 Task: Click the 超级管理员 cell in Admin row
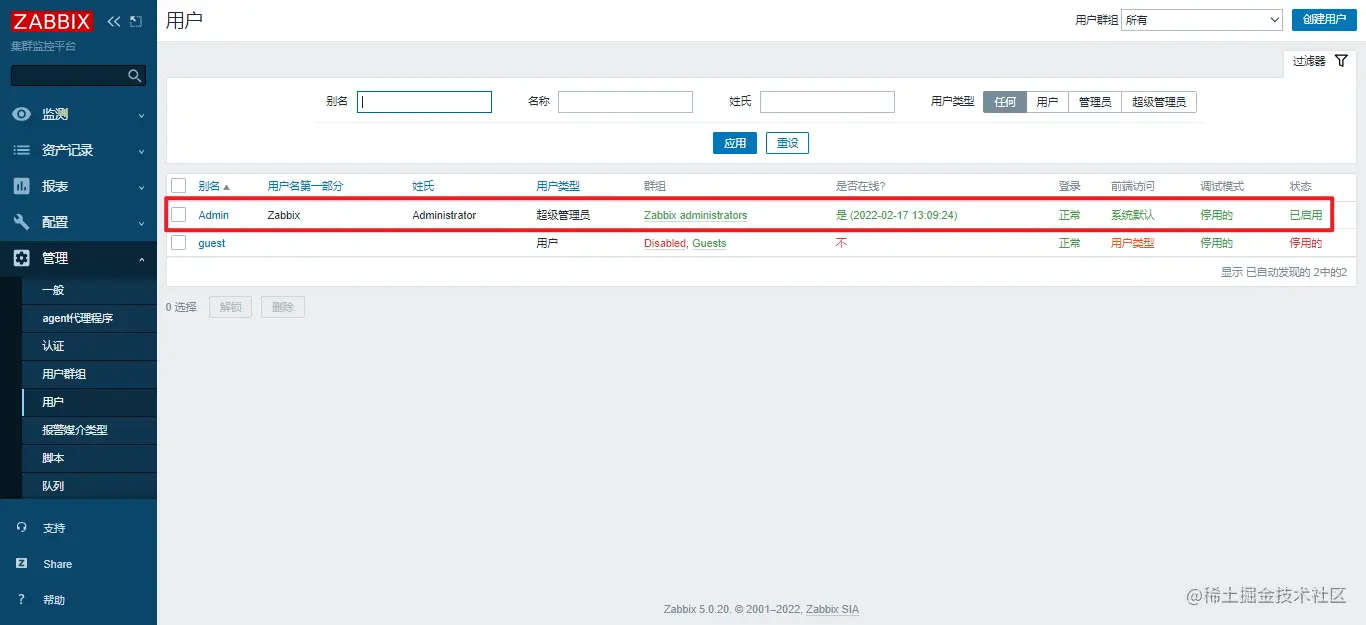[563, 215]
